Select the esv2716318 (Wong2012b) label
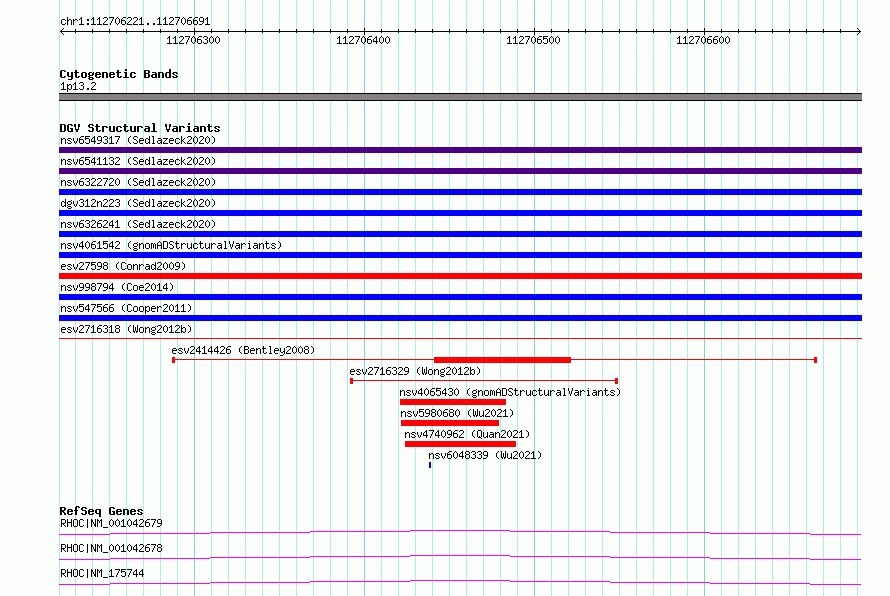Viewport: 890px width, 596px height. [x=126, y=329]
